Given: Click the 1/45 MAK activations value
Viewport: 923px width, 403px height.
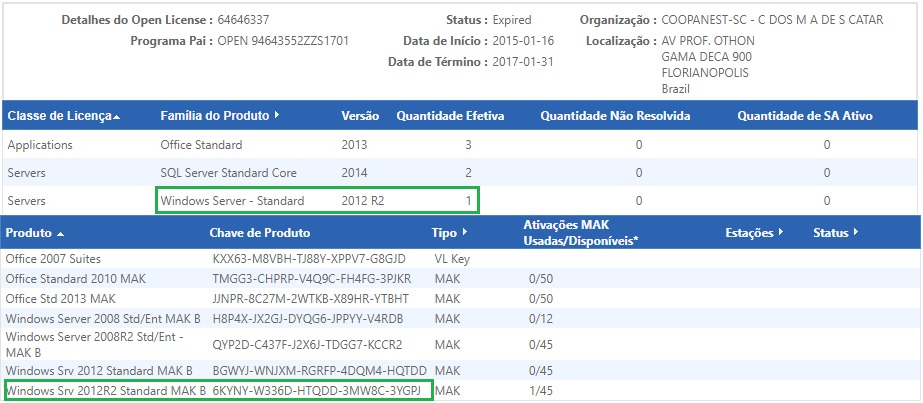Looking at the screenshot, I should [x=540, y=390].
